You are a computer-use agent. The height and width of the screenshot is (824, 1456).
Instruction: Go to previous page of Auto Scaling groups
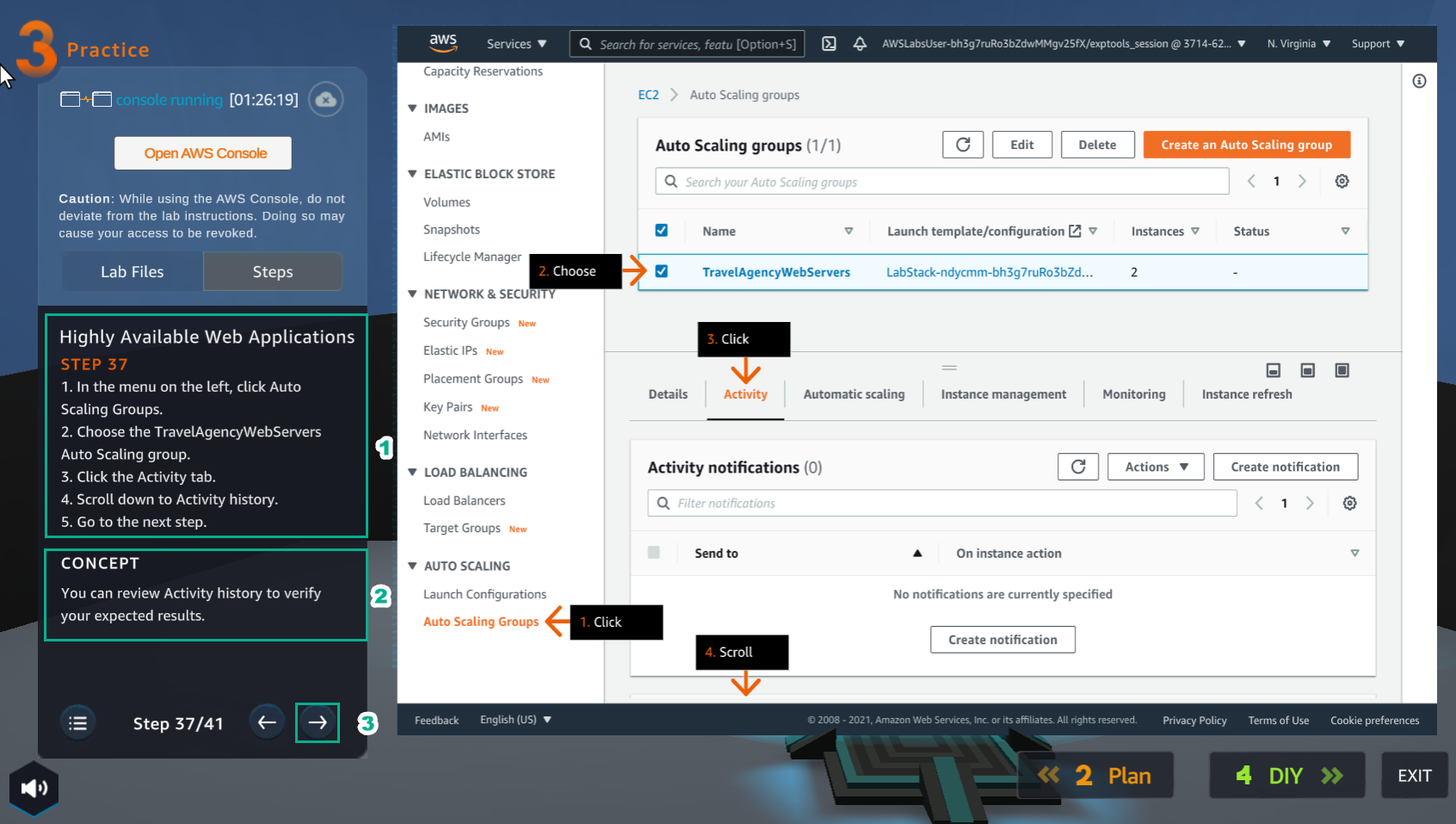pyautogui.click(x=1251, y=181)
